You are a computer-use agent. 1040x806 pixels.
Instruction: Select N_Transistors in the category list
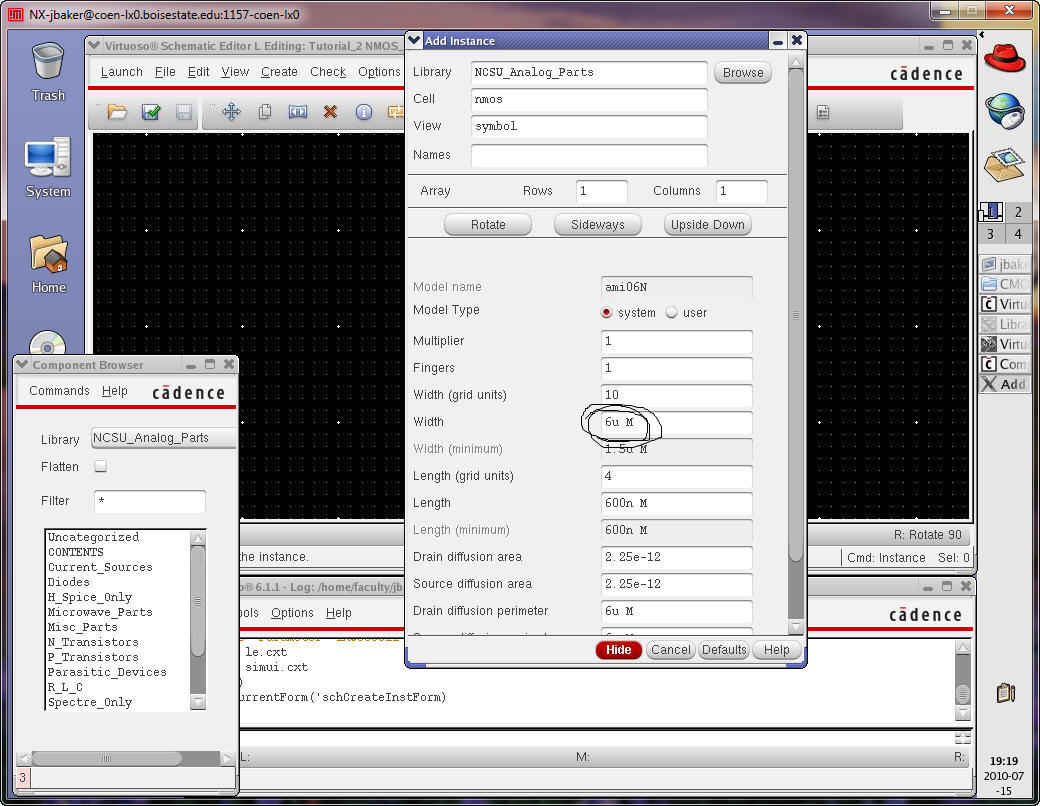pyautogui.click(x=93, y=642)
